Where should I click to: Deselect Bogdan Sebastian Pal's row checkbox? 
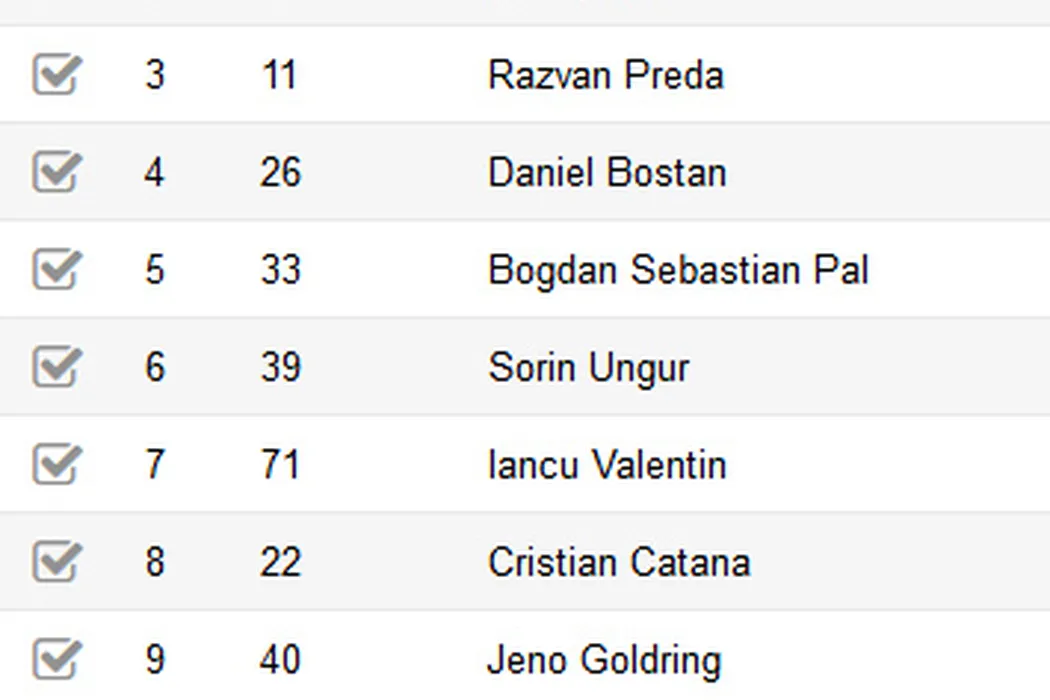click(55, 270)
